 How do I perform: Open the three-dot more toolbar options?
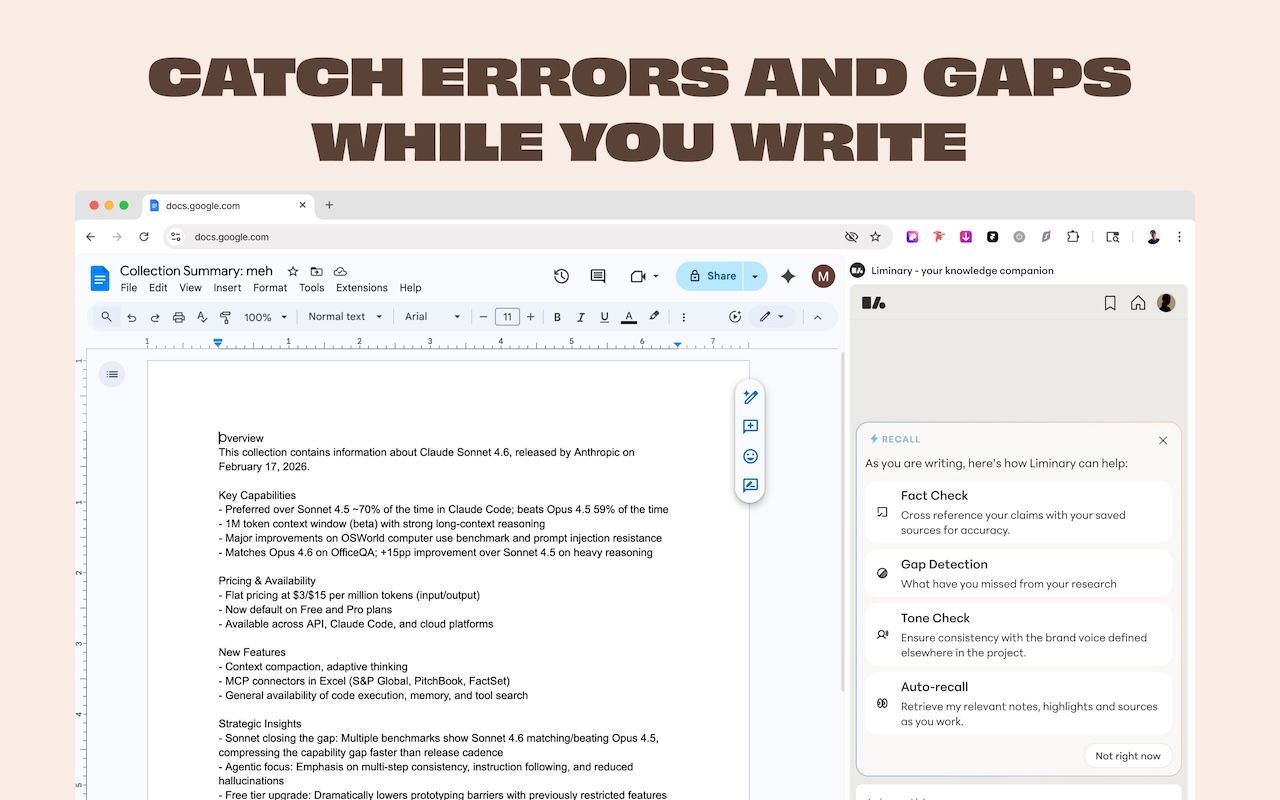coord(684,317)
